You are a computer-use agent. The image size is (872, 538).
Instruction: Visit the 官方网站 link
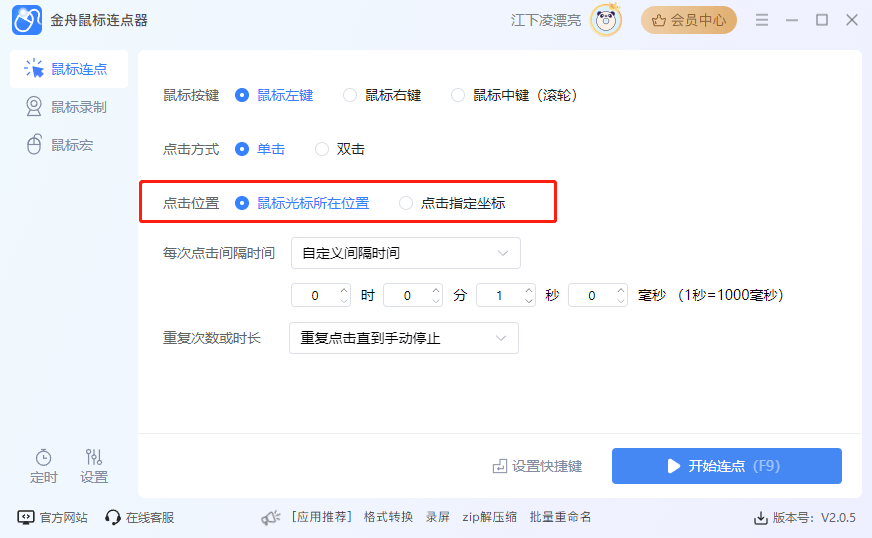click(x=53, y=517)
